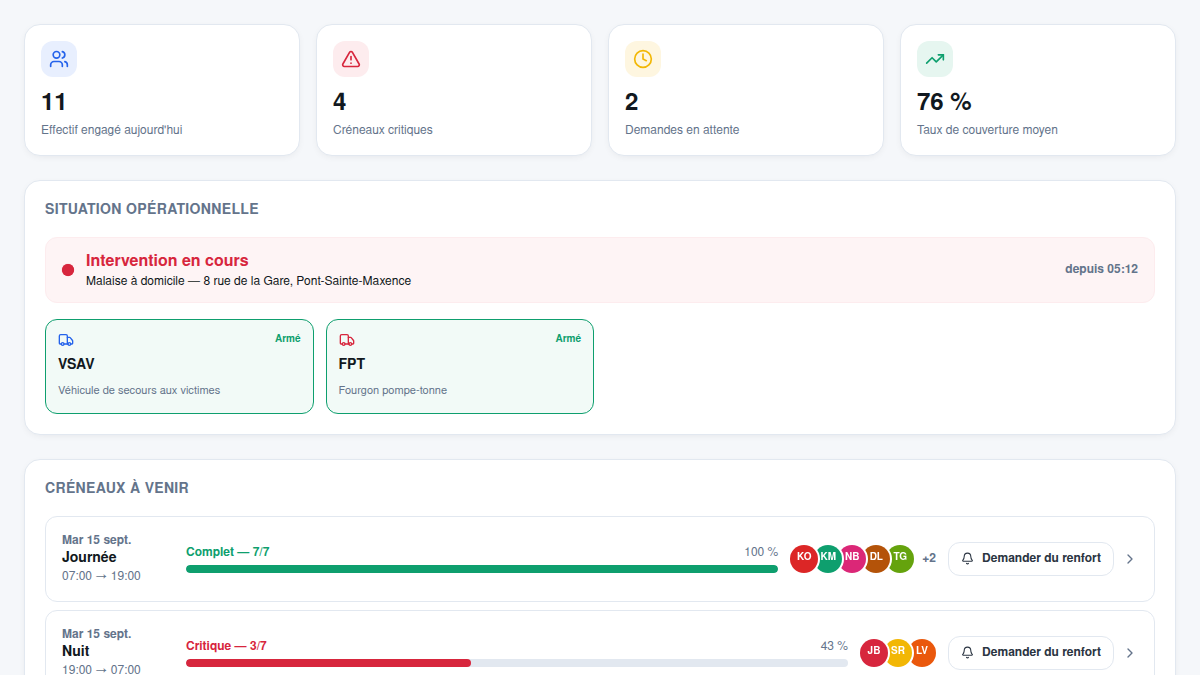Expand the Journée slot with the chevron
The width and height of the screenshot is (1200, 675).
(x=1130, y=559)
